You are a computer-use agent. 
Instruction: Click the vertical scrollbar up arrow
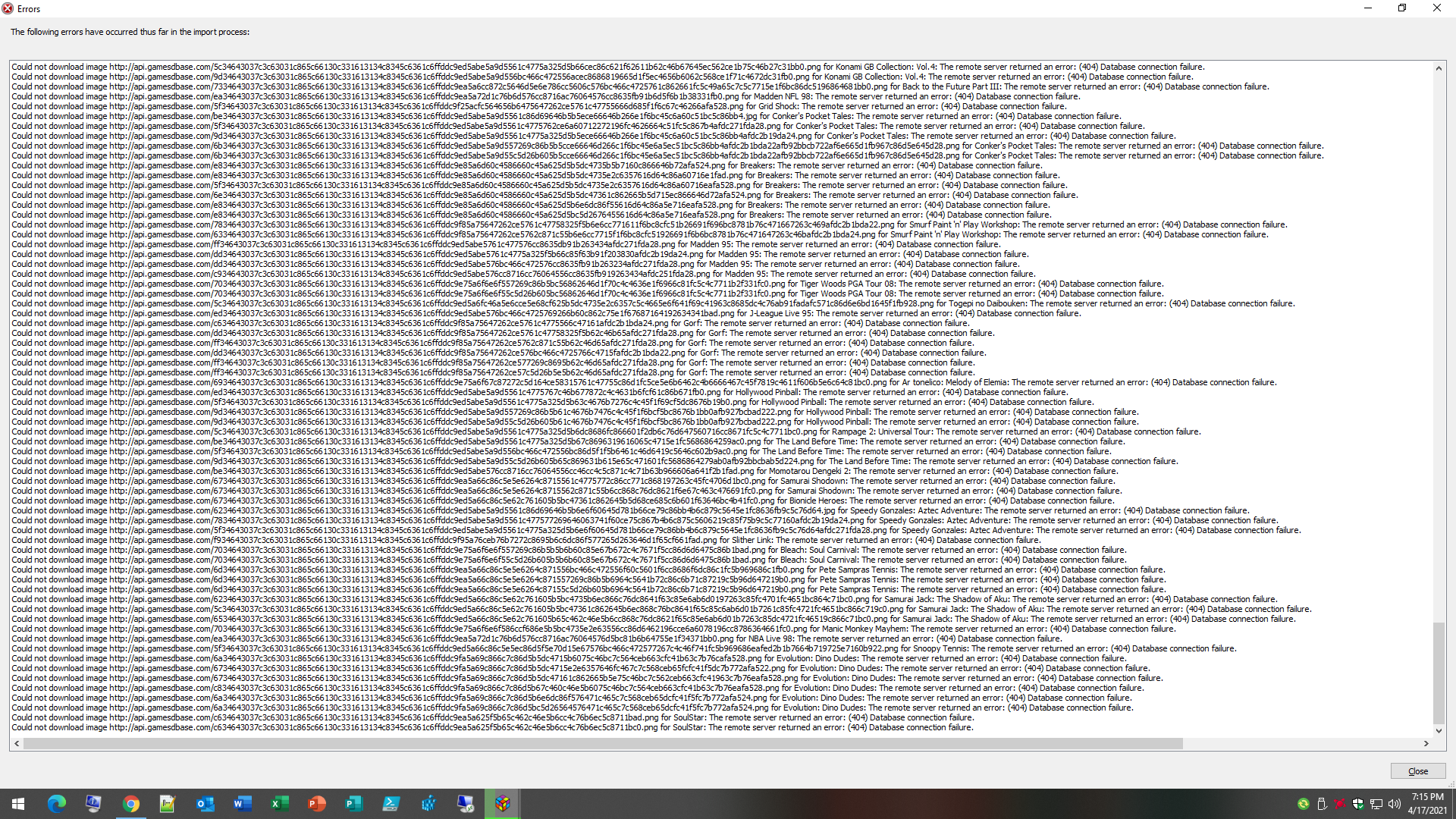coord(1439,68)
